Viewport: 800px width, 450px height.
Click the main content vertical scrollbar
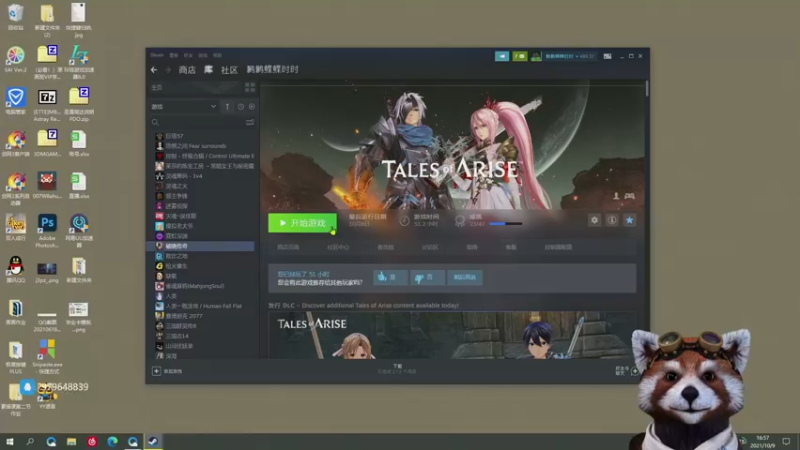click(647, 88)
